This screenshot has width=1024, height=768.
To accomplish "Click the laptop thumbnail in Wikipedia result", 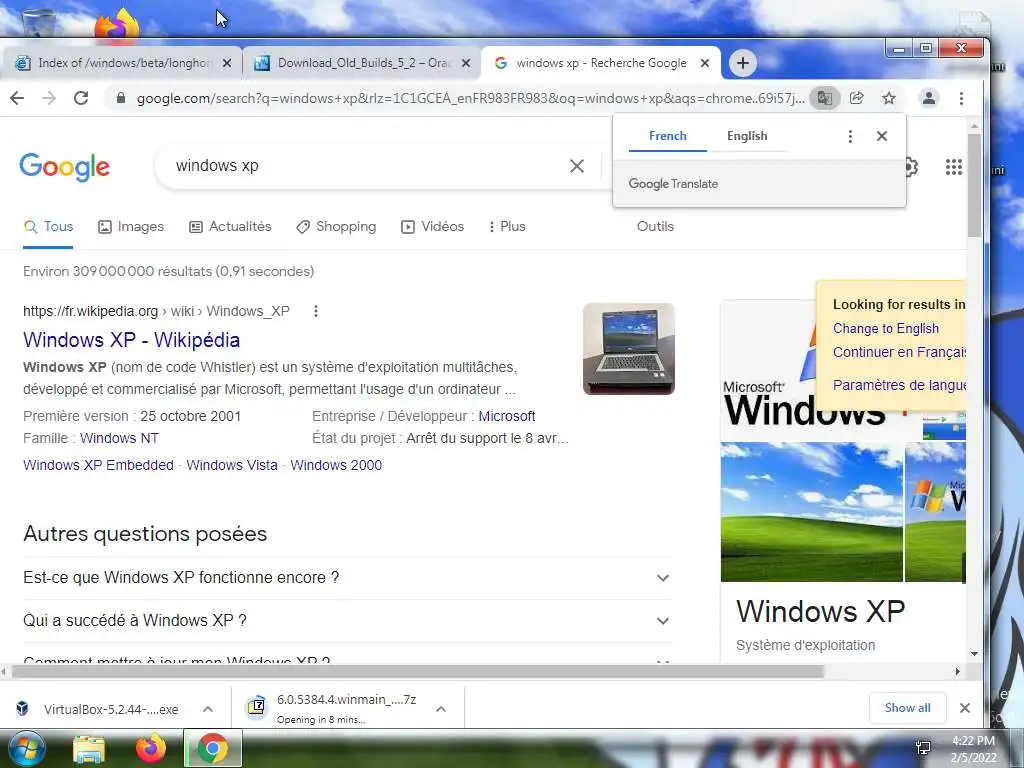I will [629, 349].
